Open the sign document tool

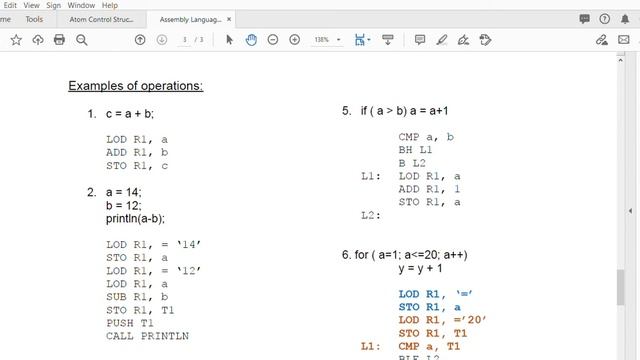(x=463, y=40)
